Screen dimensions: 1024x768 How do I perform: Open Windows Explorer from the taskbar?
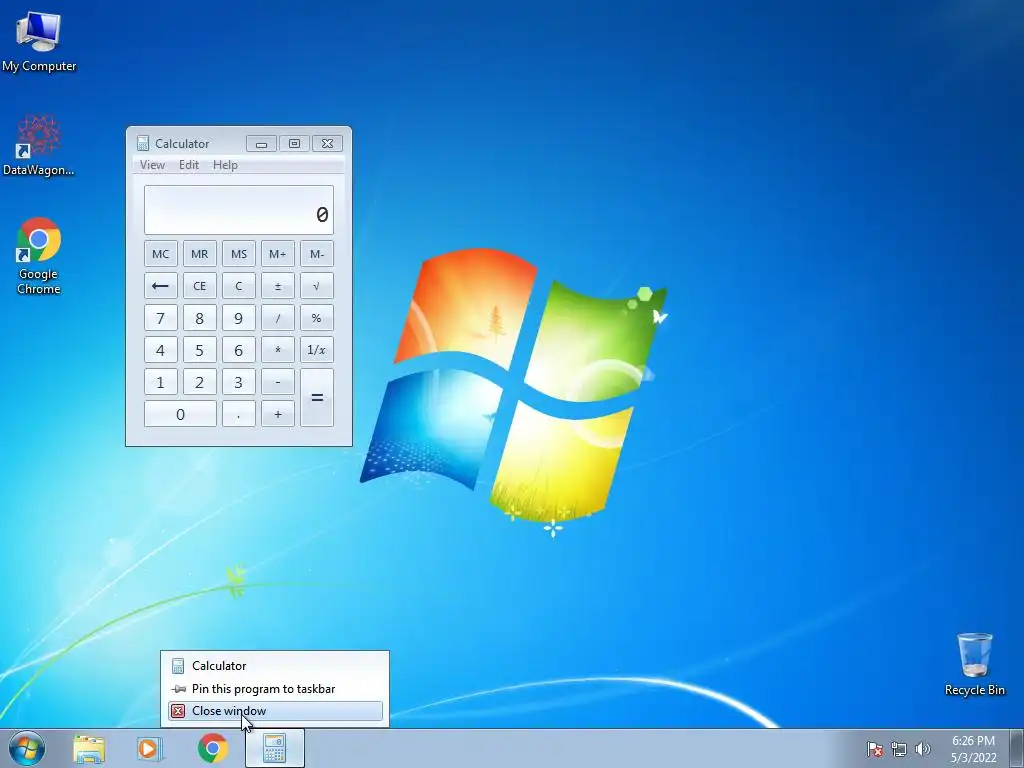click(89, 748)
